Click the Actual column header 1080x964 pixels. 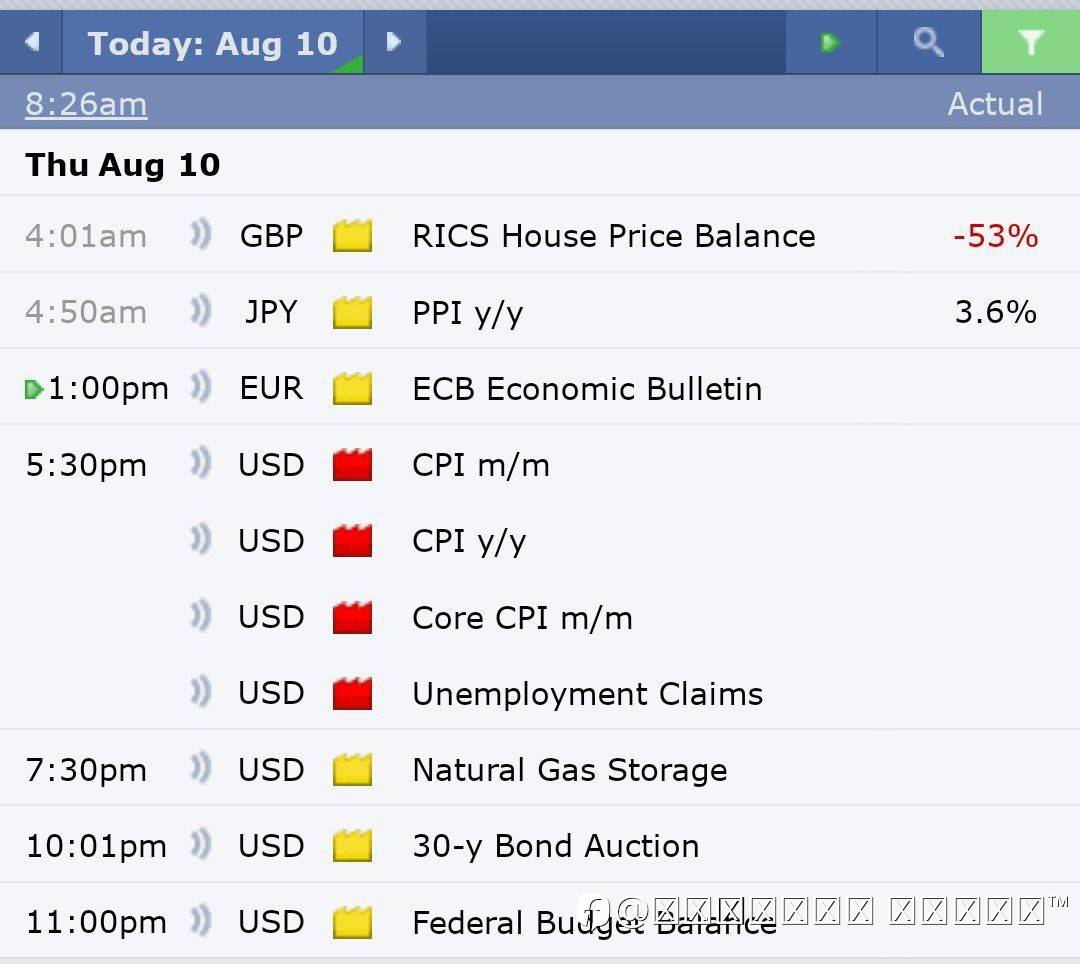(995, 104)
